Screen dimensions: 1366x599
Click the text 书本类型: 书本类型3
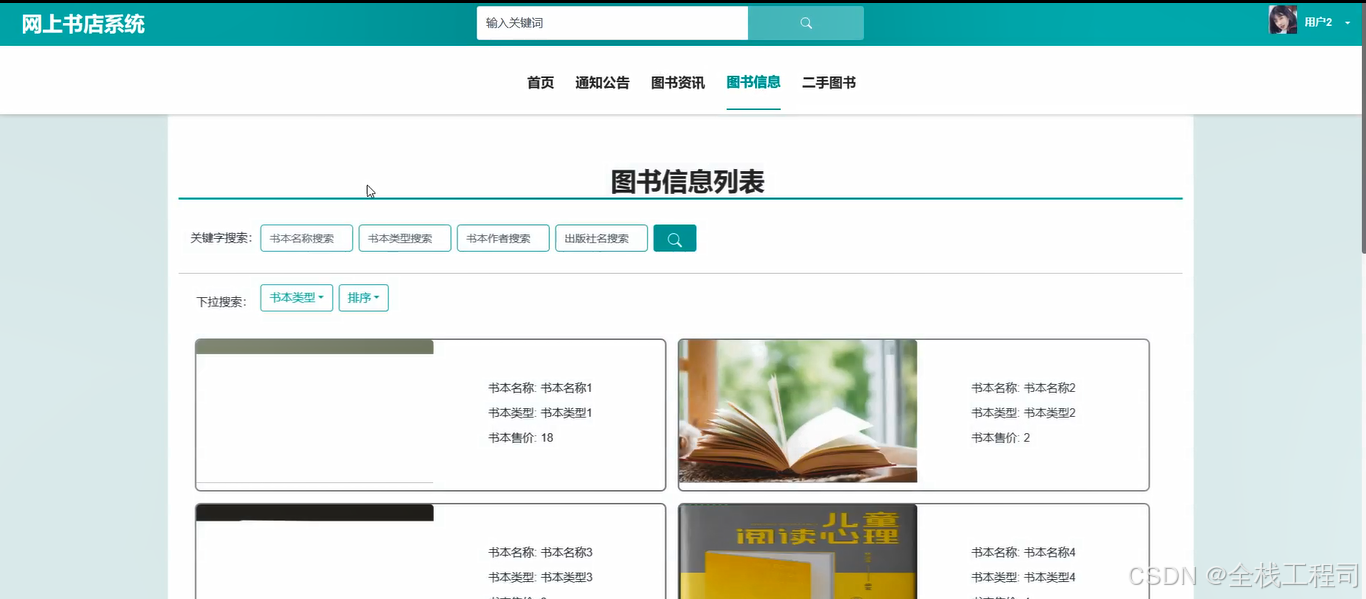point(540,577)
